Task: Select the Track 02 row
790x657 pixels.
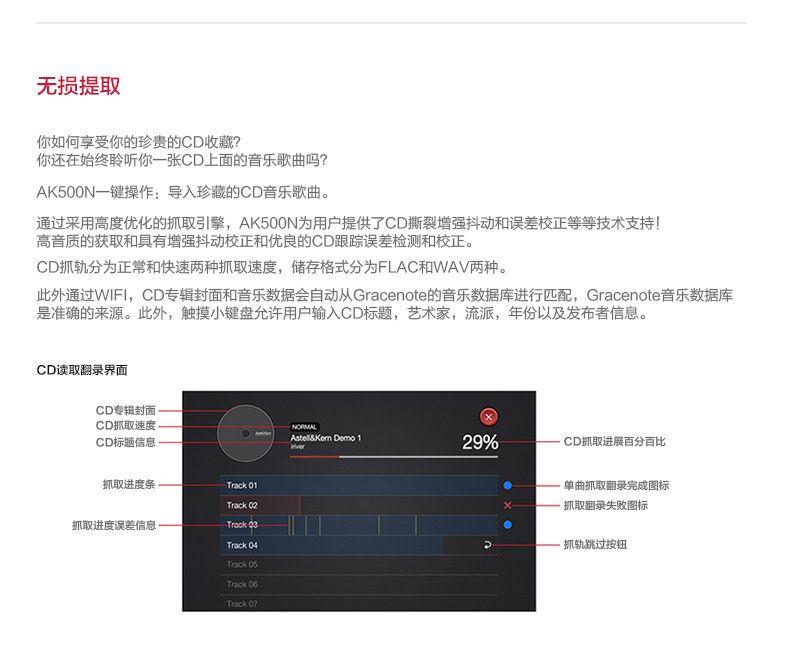Action: click(x=359, y=505)
